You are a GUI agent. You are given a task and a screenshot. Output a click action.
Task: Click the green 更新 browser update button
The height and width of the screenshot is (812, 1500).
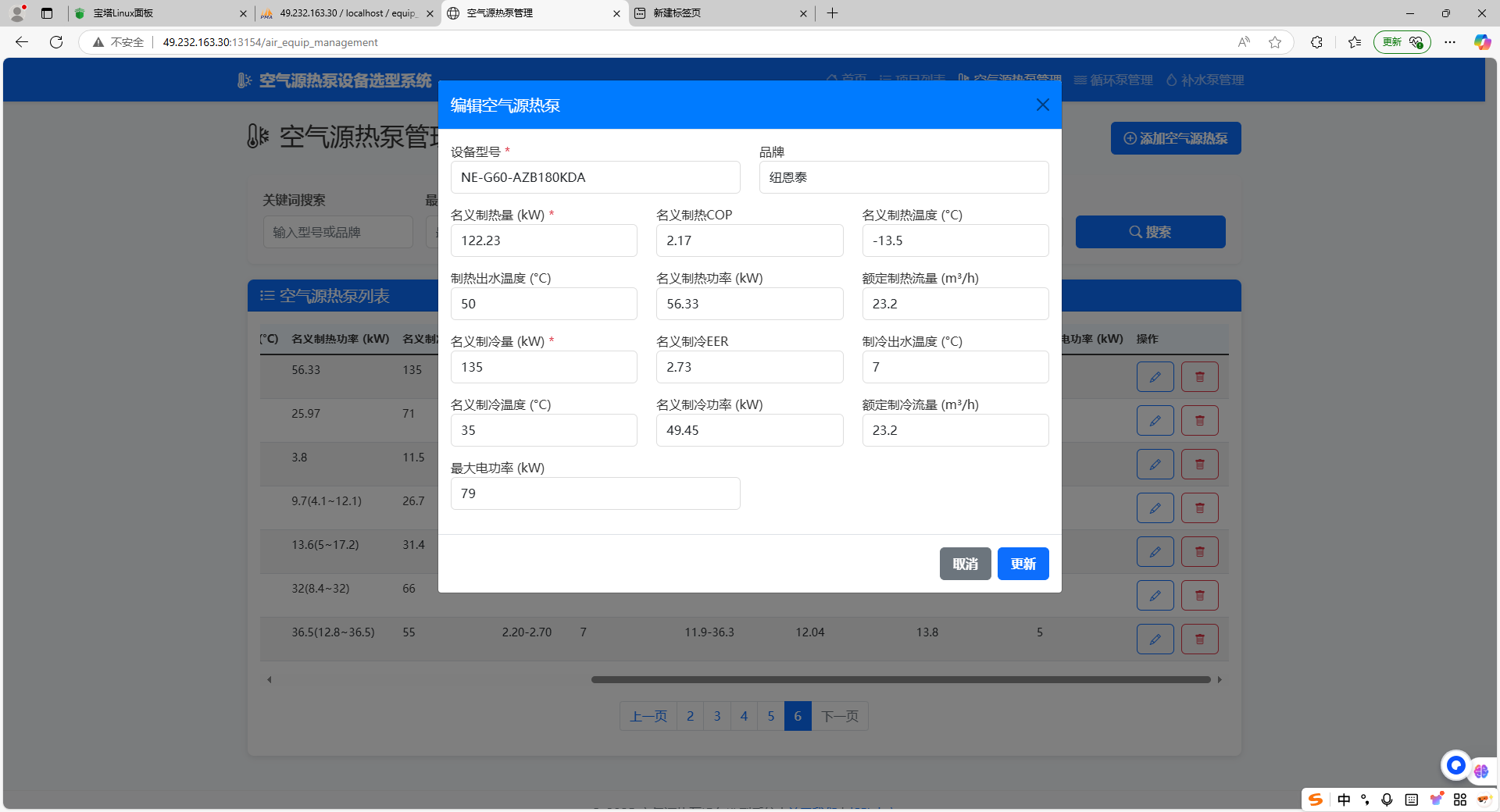(x=1402, y=42)
